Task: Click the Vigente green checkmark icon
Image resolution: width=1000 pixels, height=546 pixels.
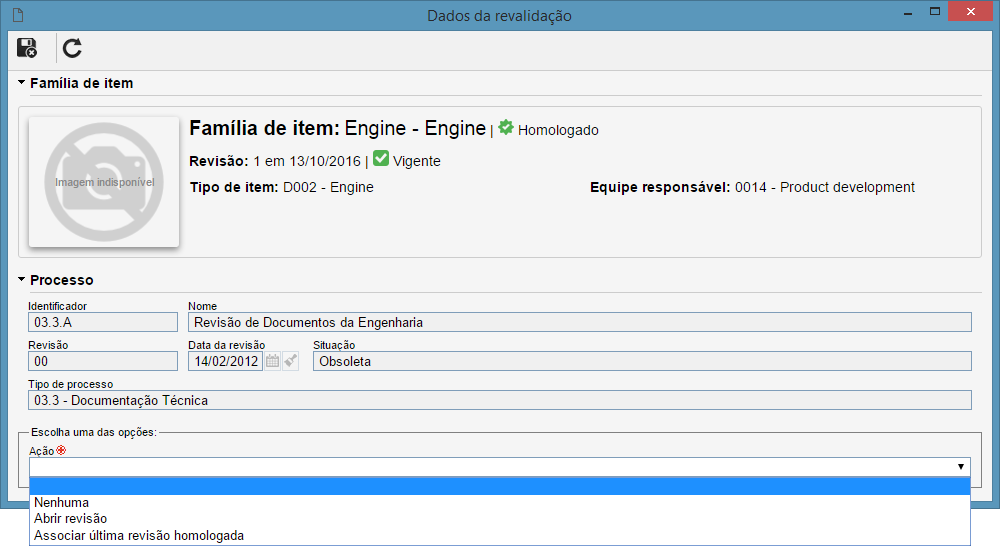Action: point(381,158)
